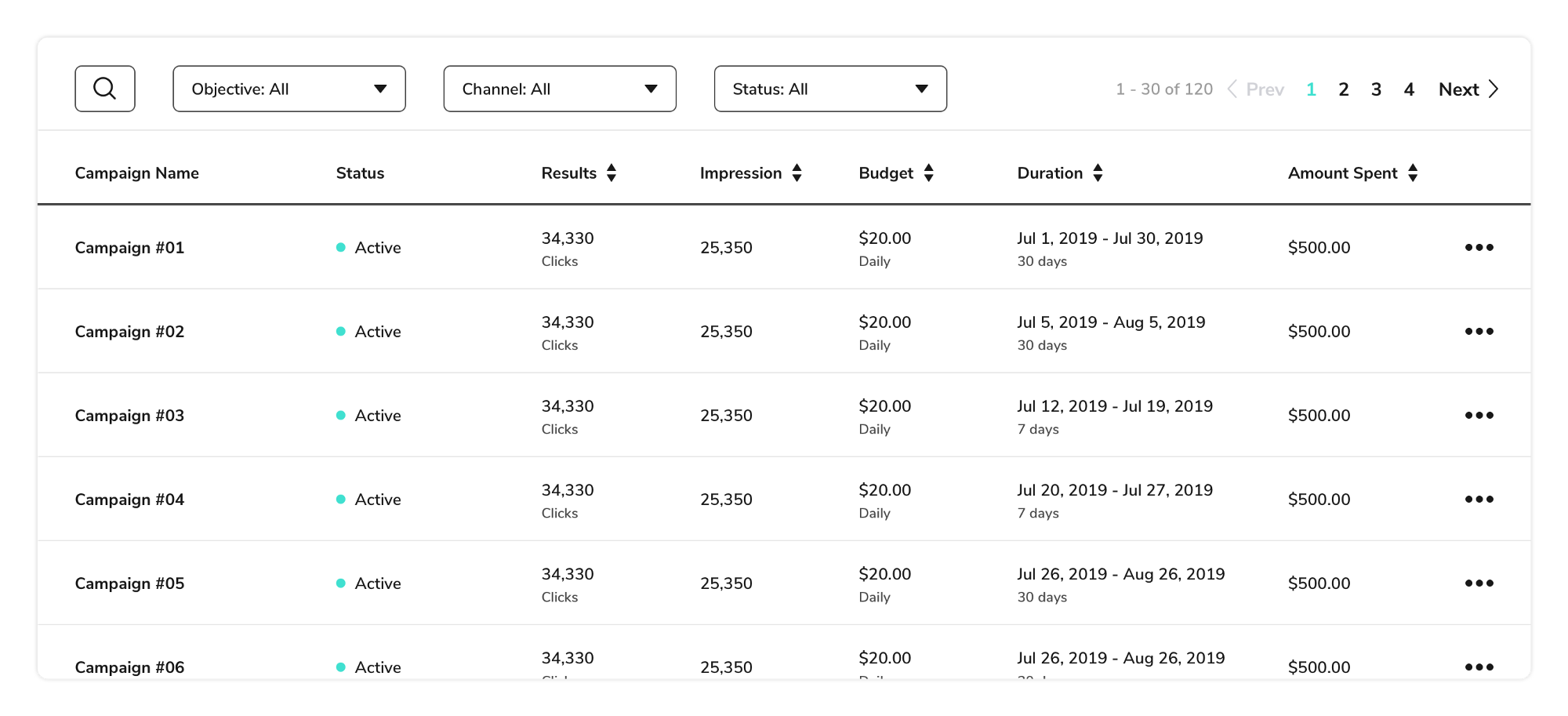
Task: Select the Campaign #03 name
Action: click(129, 416)
